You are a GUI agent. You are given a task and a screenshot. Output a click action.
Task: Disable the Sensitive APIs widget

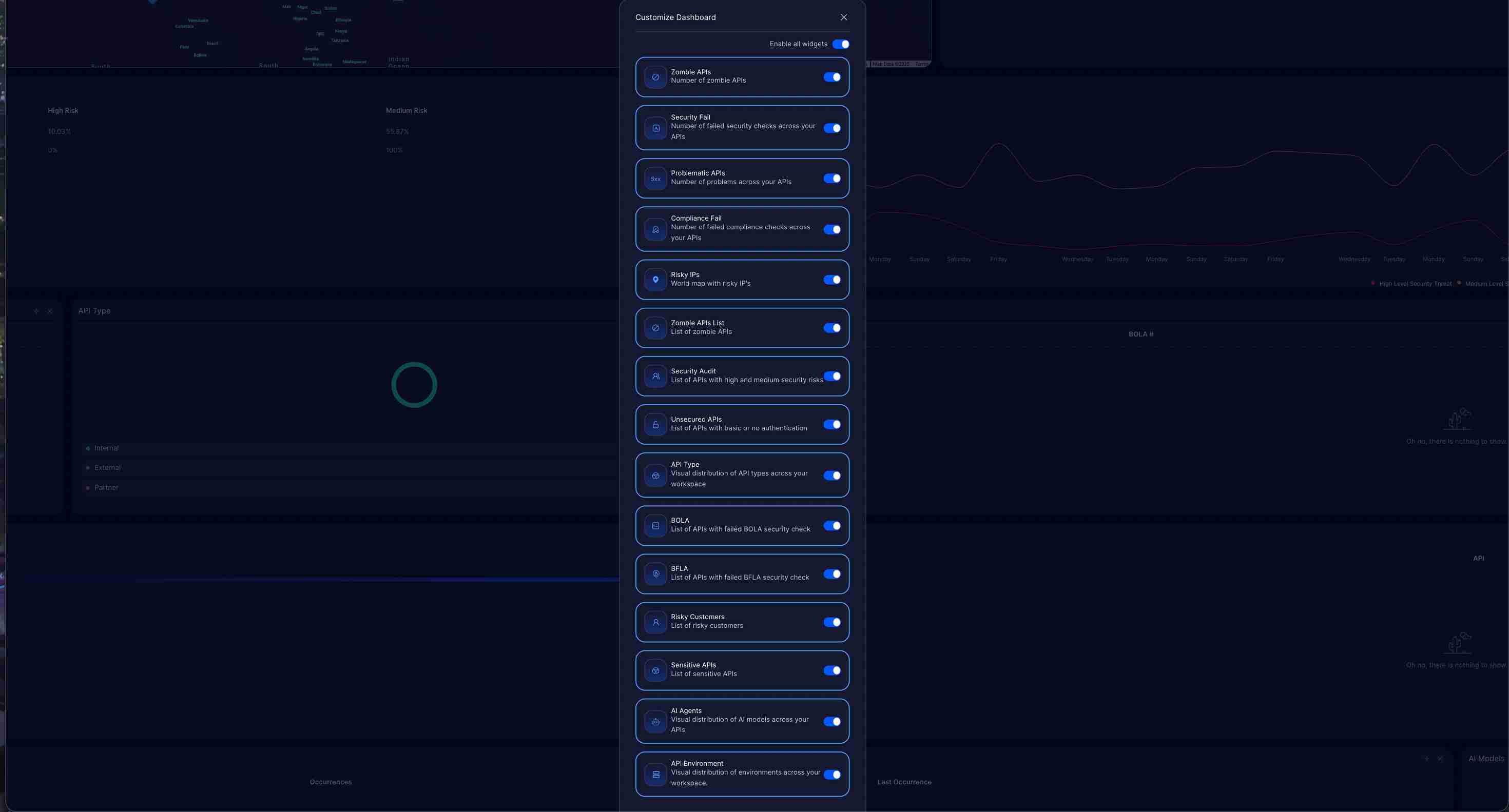[832, 670]
